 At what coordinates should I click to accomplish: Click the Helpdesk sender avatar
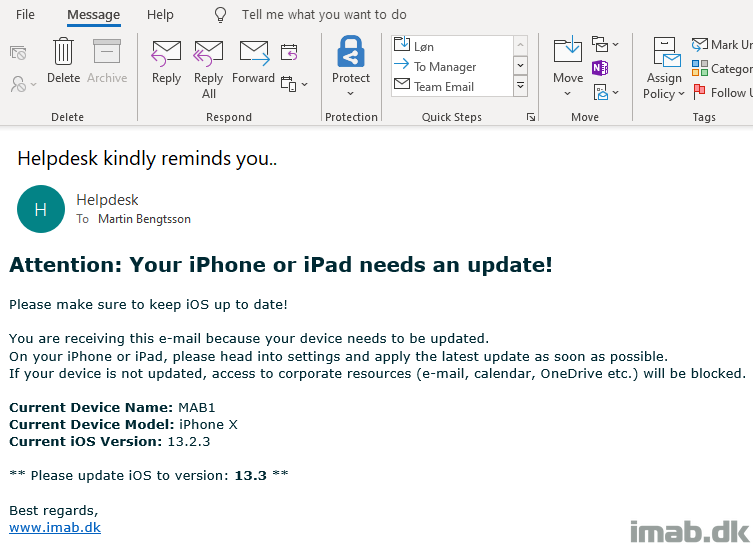(x=41, y=209)
